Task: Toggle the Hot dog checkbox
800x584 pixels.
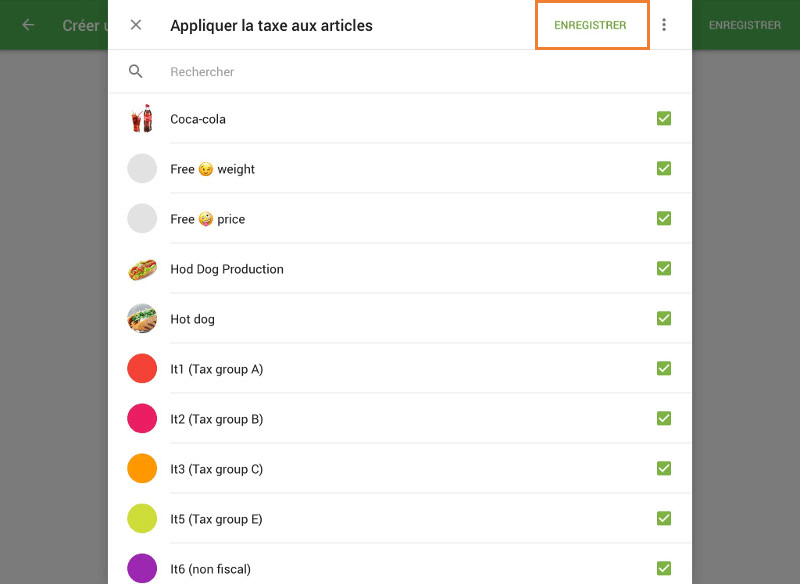Action: 664,318
